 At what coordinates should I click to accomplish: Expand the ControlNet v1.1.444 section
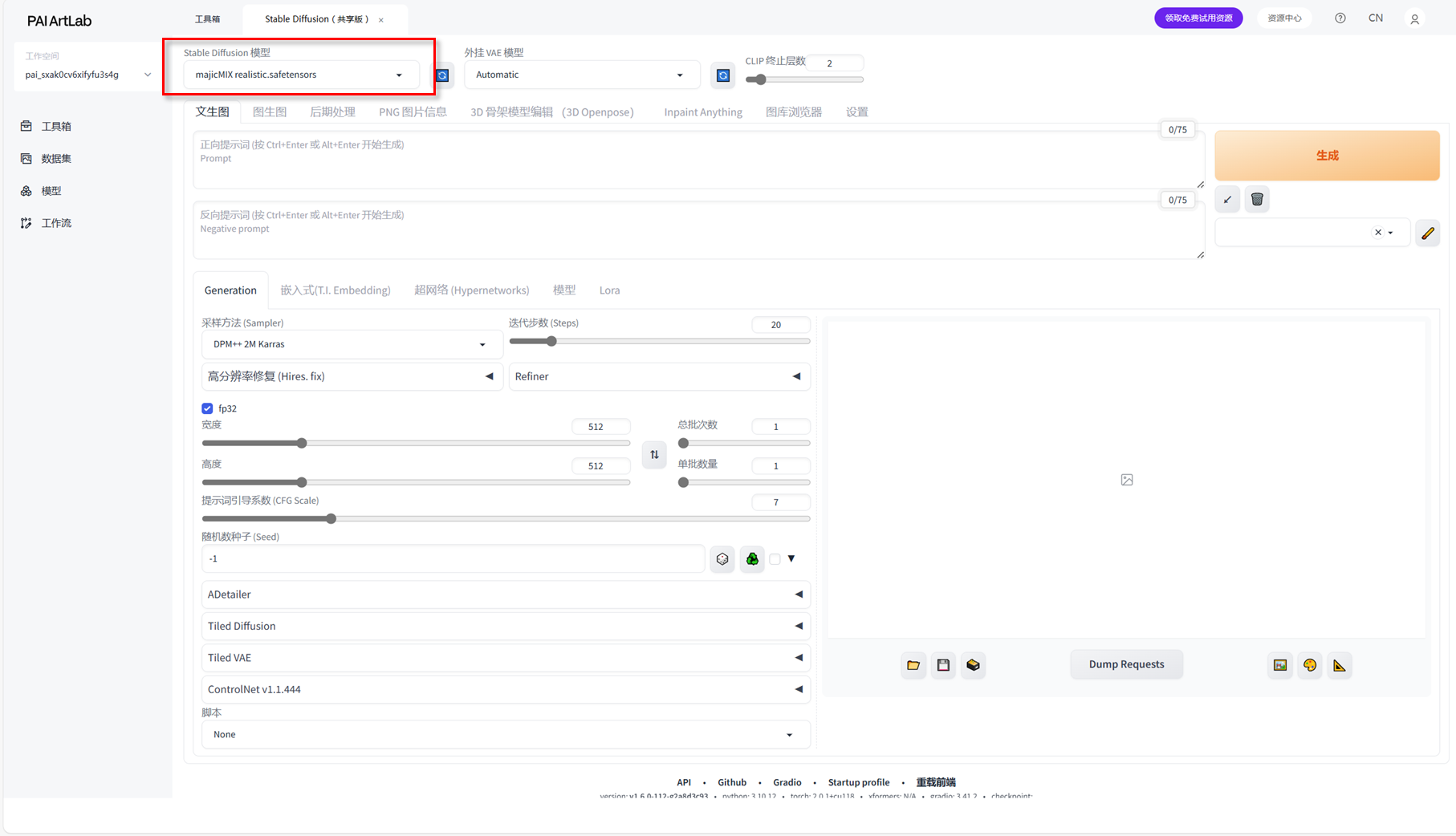(x=506, y=689)
